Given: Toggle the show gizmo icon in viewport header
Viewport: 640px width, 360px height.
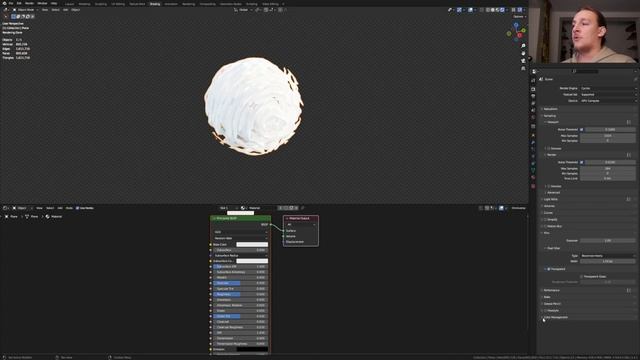Looking at the screenshot, I should click(459, 10).
